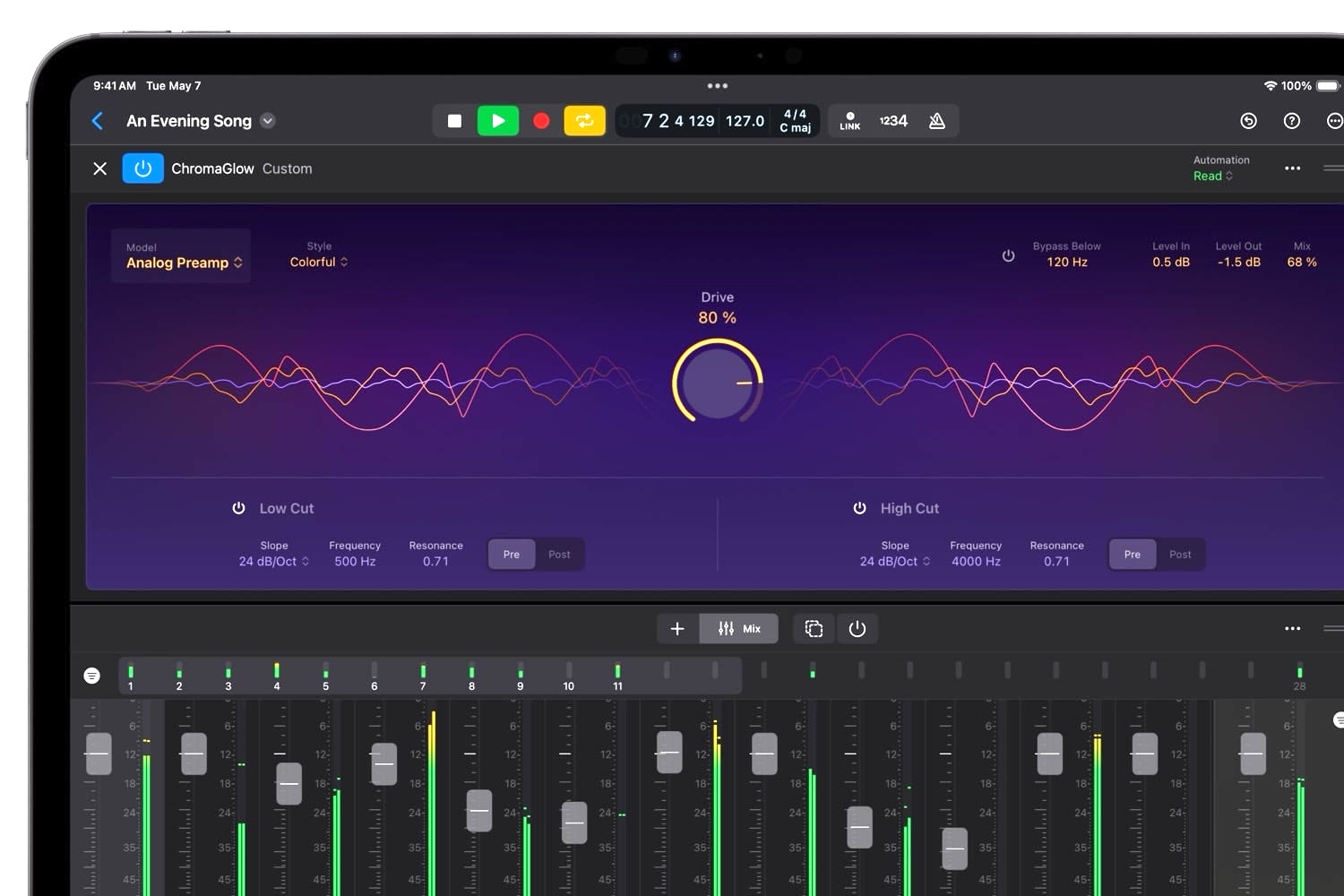Open plug-in header more options ellipsis

(1292, 168)
